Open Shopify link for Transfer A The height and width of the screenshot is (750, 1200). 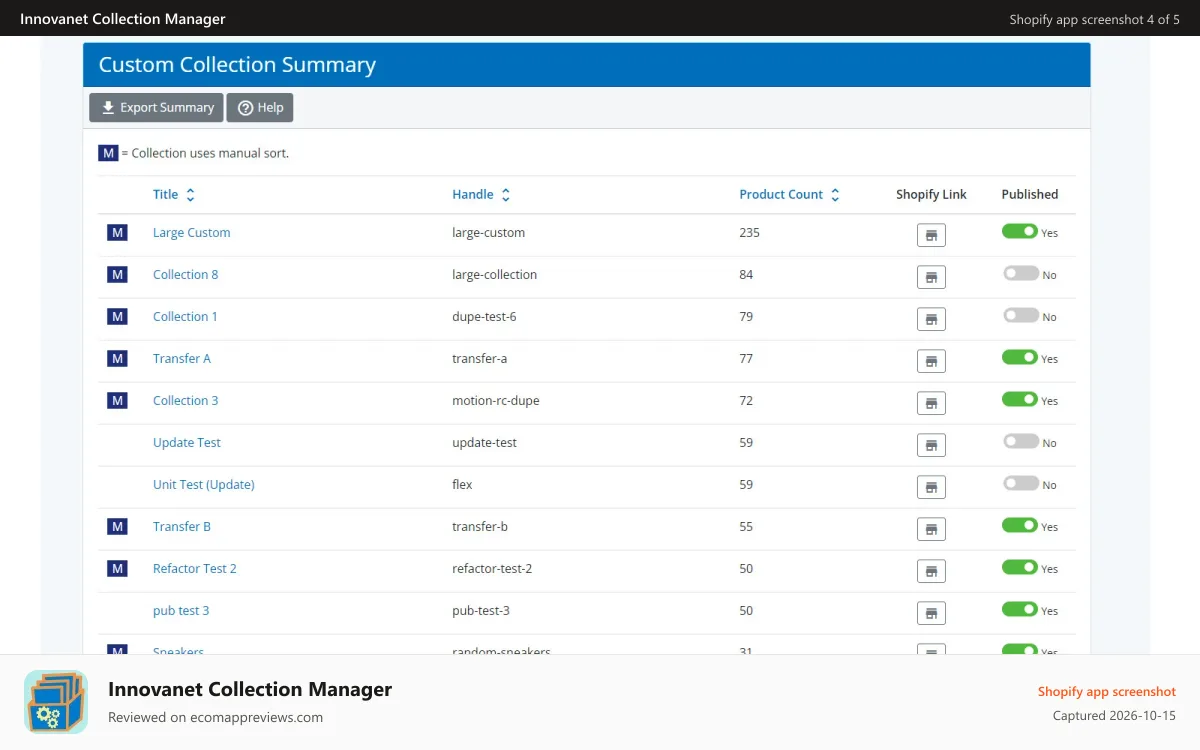click(x=931, y=361)
